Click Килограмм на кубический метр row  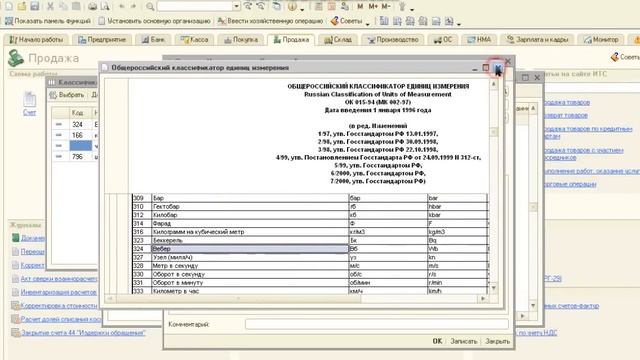[x=309, y=232]
